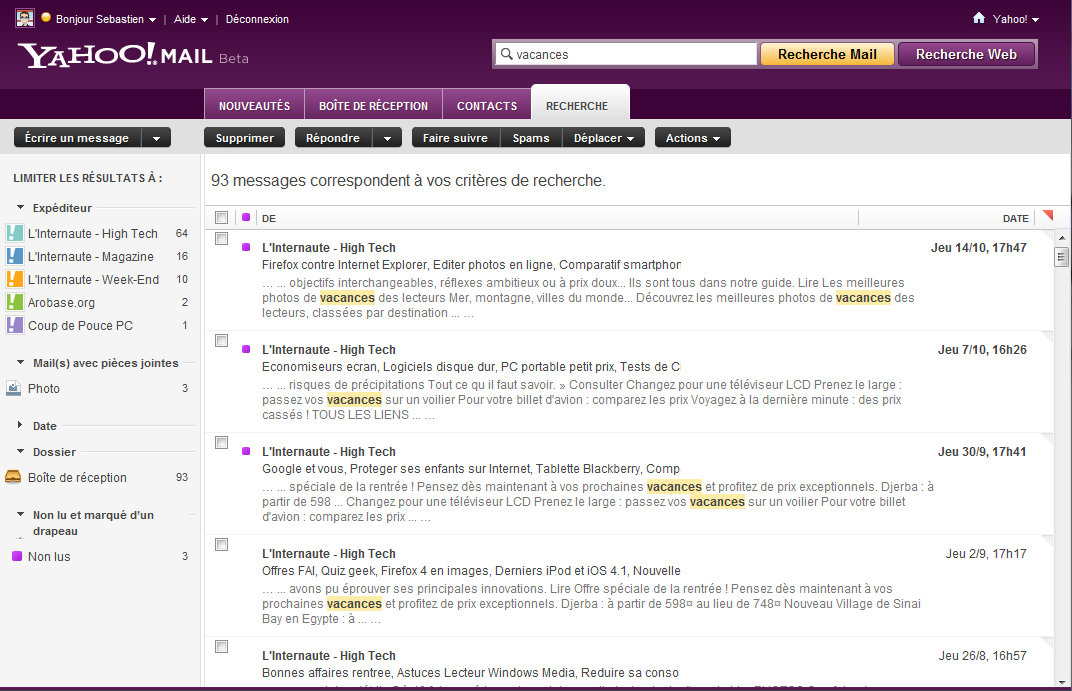Open message 'Economiseurs ecran, Logiciels disque dur'
The height and width of the screenshot is (691, 1072).
point(471,366)
